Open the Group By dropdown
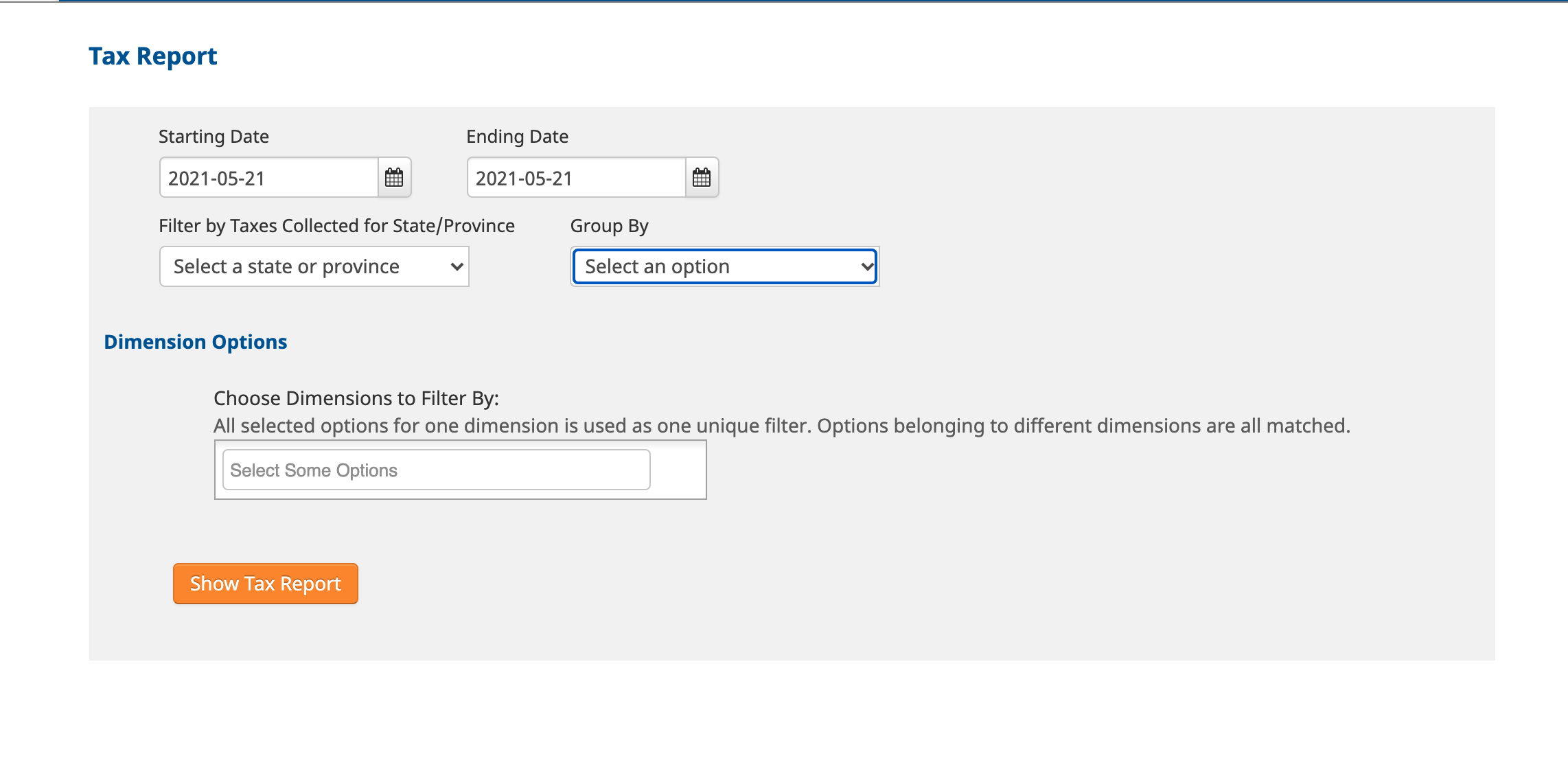The height and width of the screenshot is (758, 1568). click(725, 266)
